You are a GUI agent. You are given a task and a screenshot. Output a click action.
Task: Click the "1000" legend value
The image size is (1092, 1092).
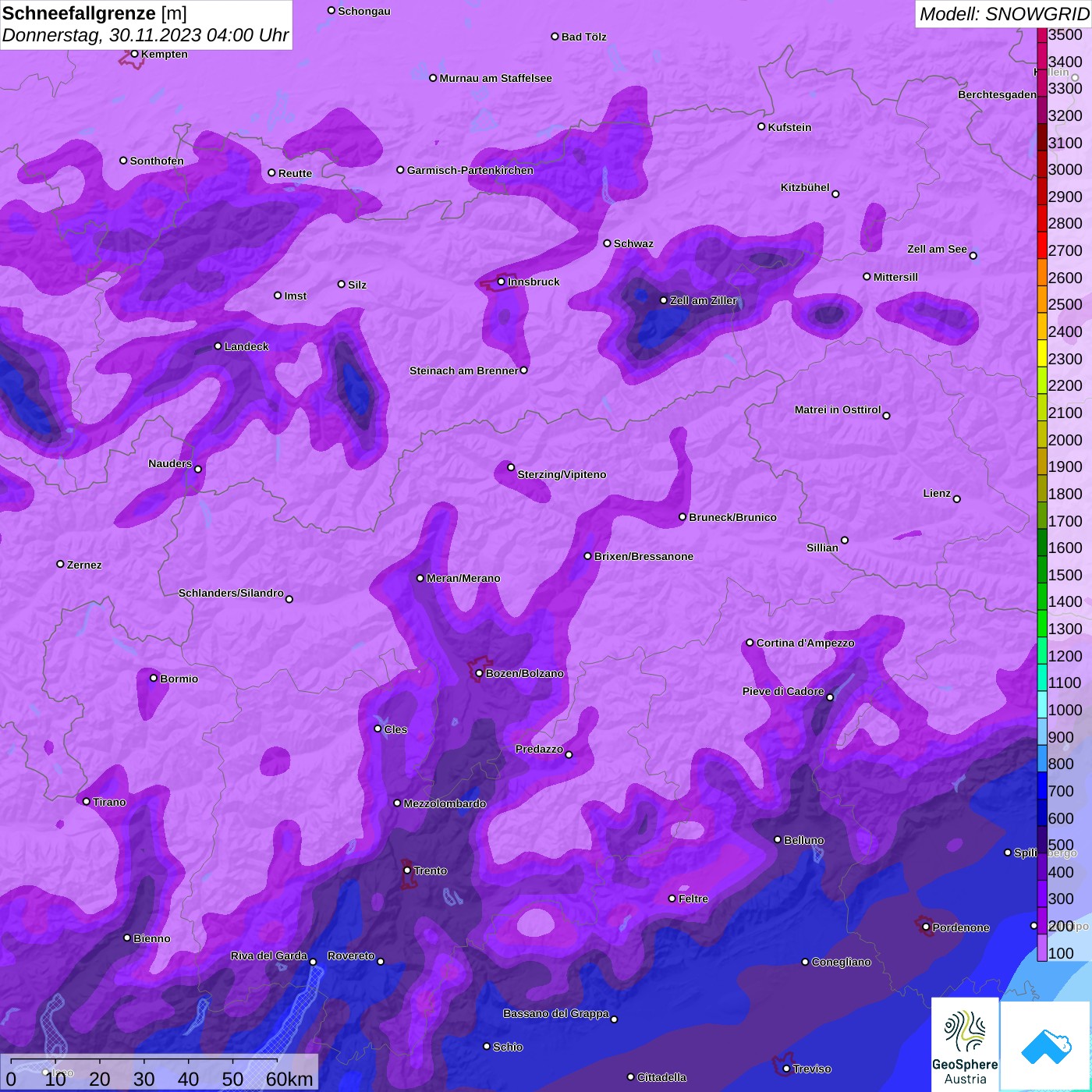click(x=1065, y=710)
